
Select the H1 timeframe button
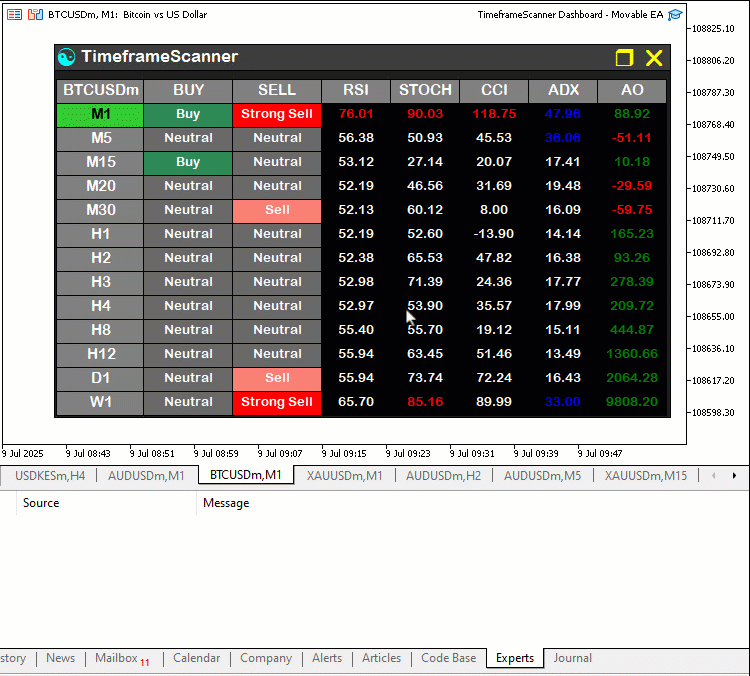100,235
